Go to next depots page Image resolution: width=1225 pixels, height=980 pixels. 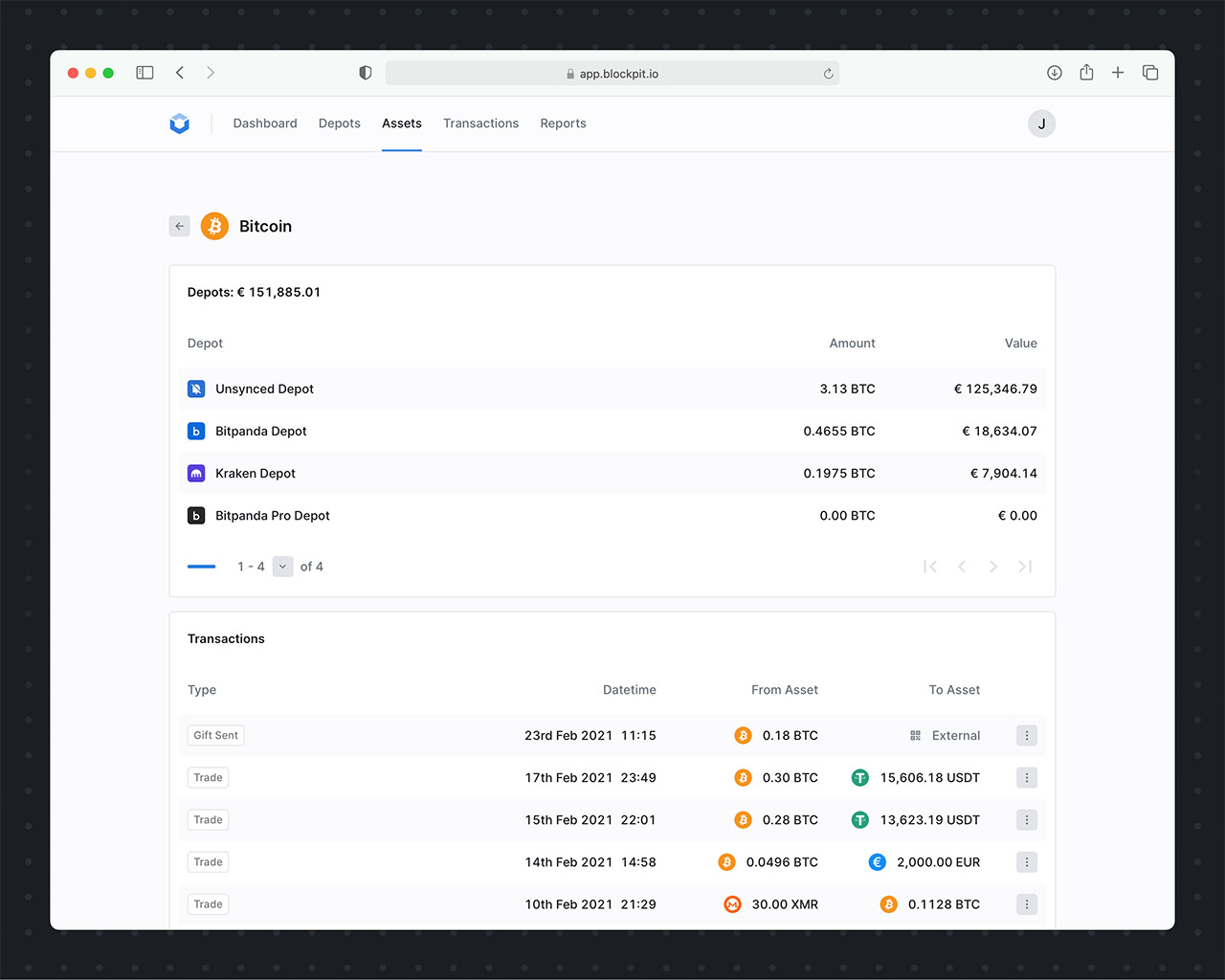pos(993,567)
